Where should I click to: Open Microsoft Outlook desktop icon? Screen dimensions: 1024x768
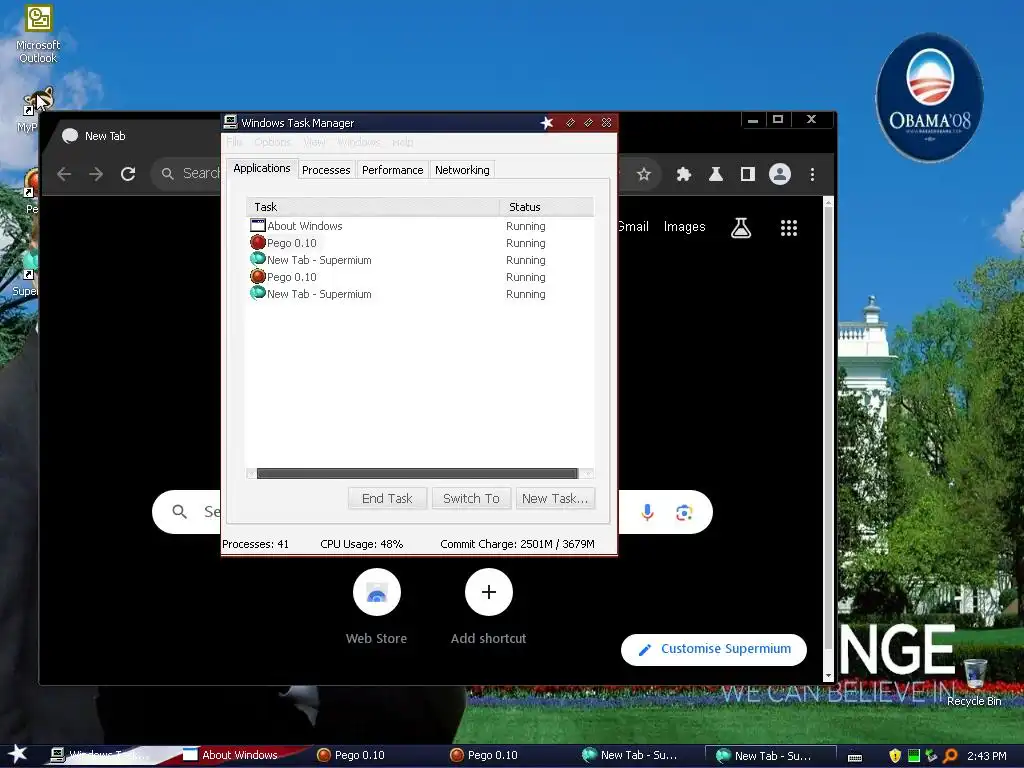(38, 34)
